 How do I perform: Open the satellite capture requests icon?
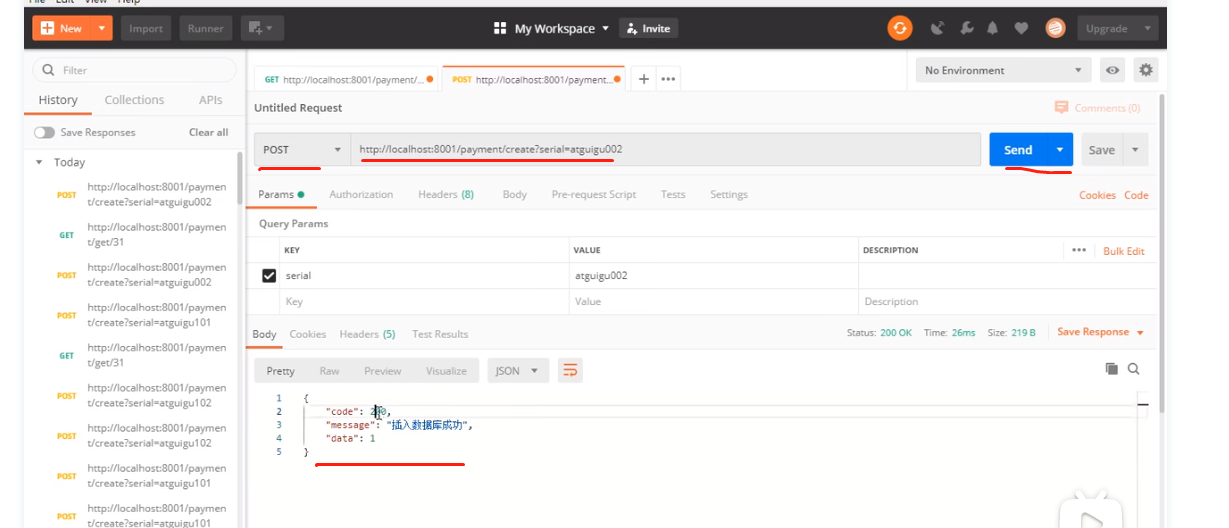pyautogui.click(x=937, y=28)
